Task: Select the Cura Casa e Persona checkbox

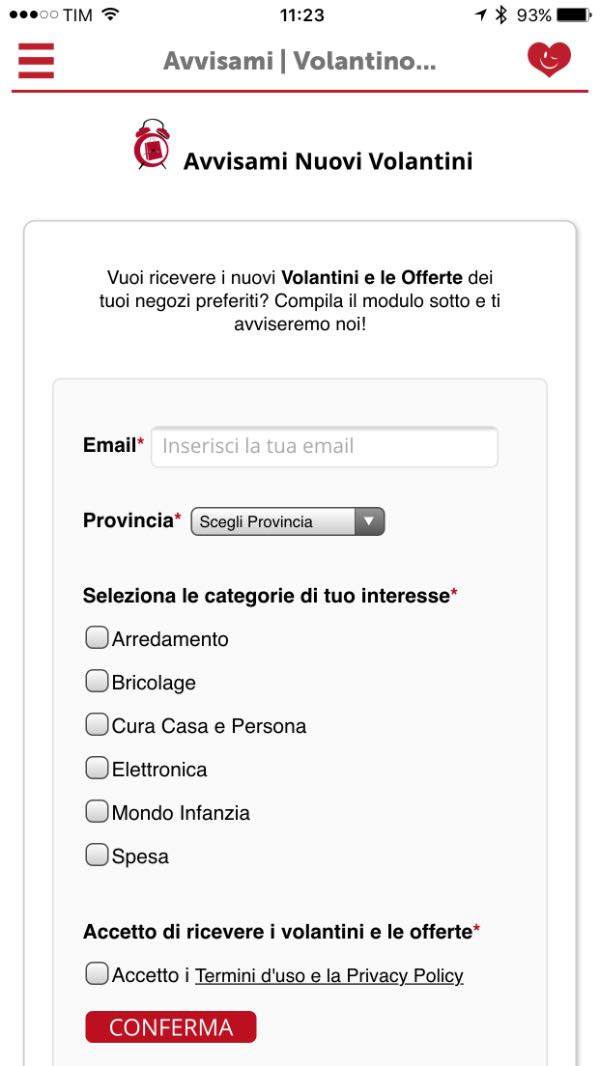Action: tap(97, 724)
